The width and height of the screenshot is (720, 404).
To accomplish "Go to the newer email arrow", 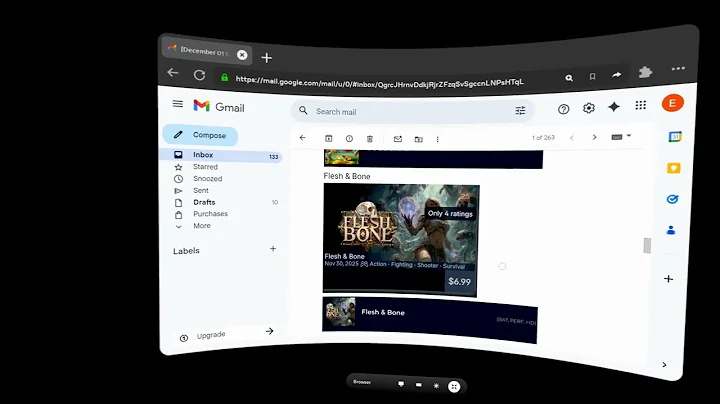I will click(x=572, y=137).
